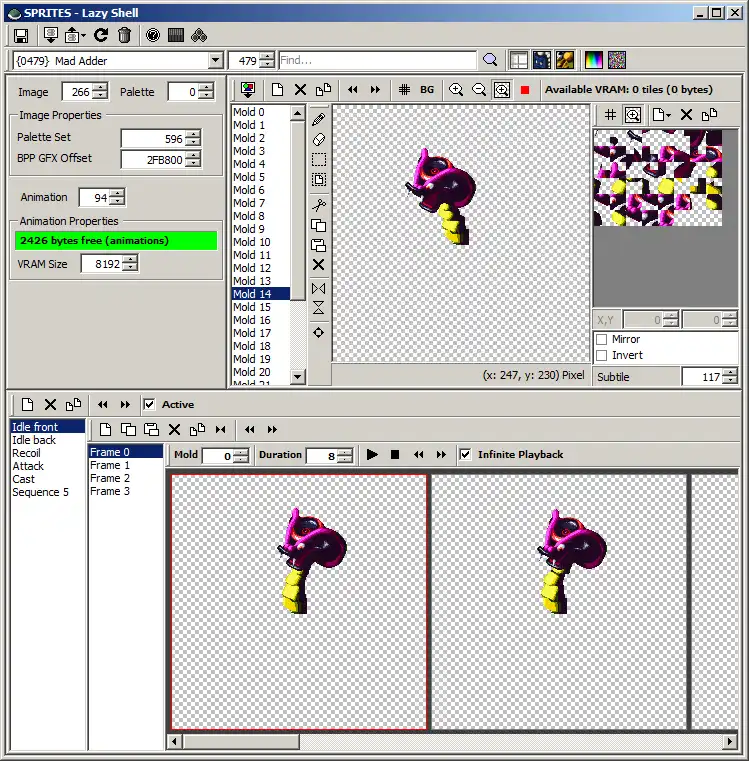The image size is (749, 761).
Task: Toggle the tileset zoom magnifier button
Action: pos(633,115)
